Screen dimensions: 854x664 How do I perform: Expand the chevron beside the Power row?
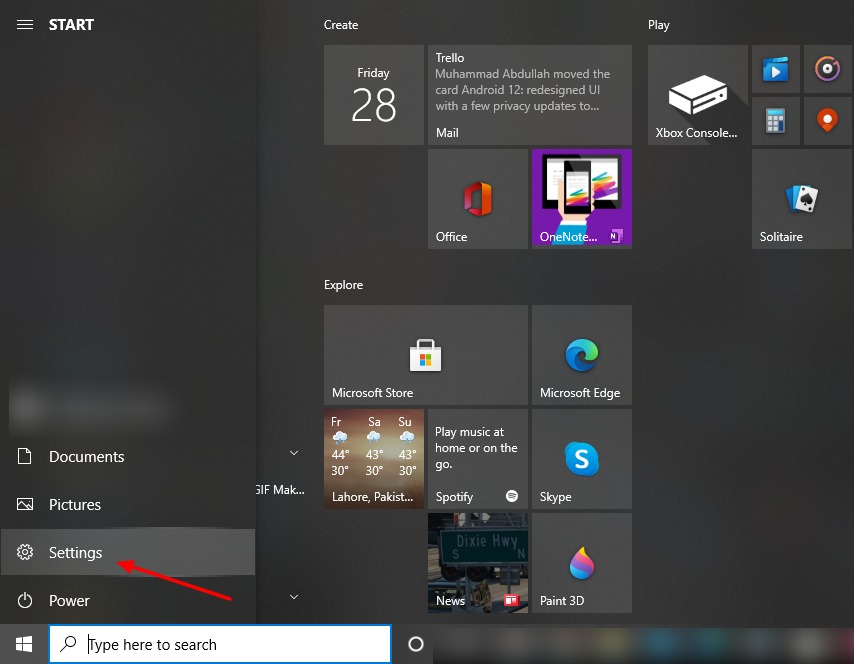point(294,596)
